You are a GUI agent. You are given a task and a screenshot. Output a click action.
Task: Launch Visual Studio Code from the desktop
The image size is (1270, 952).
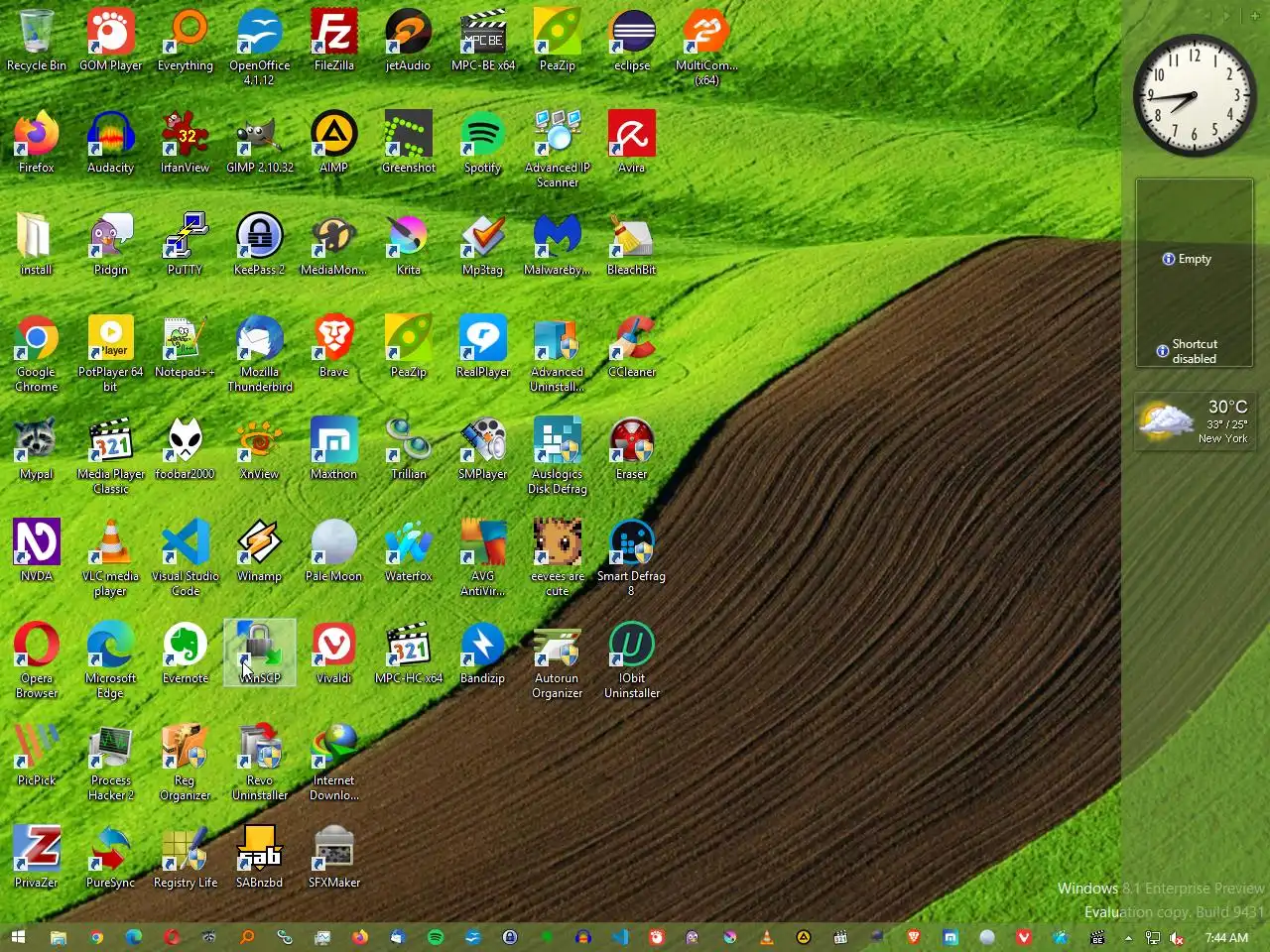click(x=186, y=558)
